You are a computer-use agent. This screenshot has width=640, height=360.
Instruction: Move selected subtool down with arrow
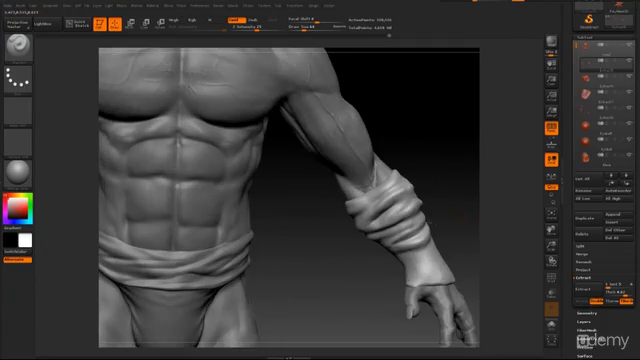click(626, 175)
